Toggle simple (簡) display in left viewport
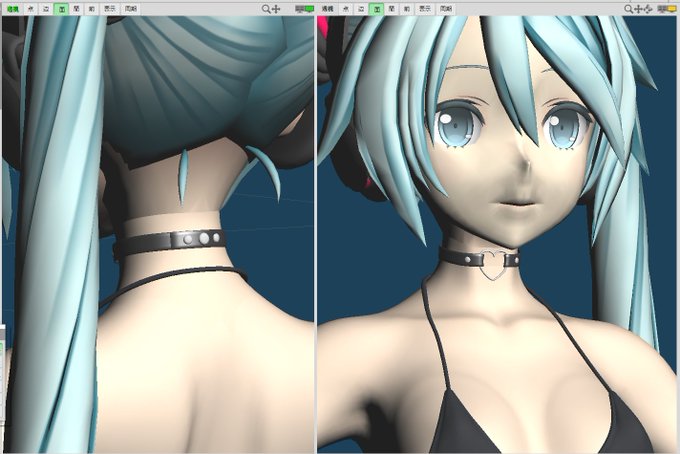The width and height of the screenshot is (680, 454). point(76,9)
